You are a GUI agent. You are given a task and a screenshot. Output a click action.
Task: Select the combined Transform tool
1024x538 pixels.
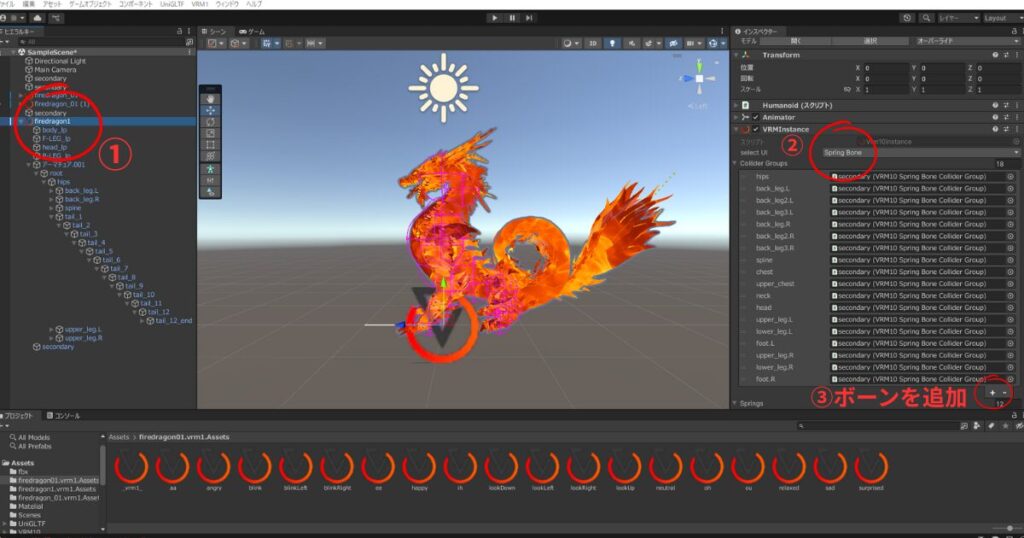[x=210, y=156]
